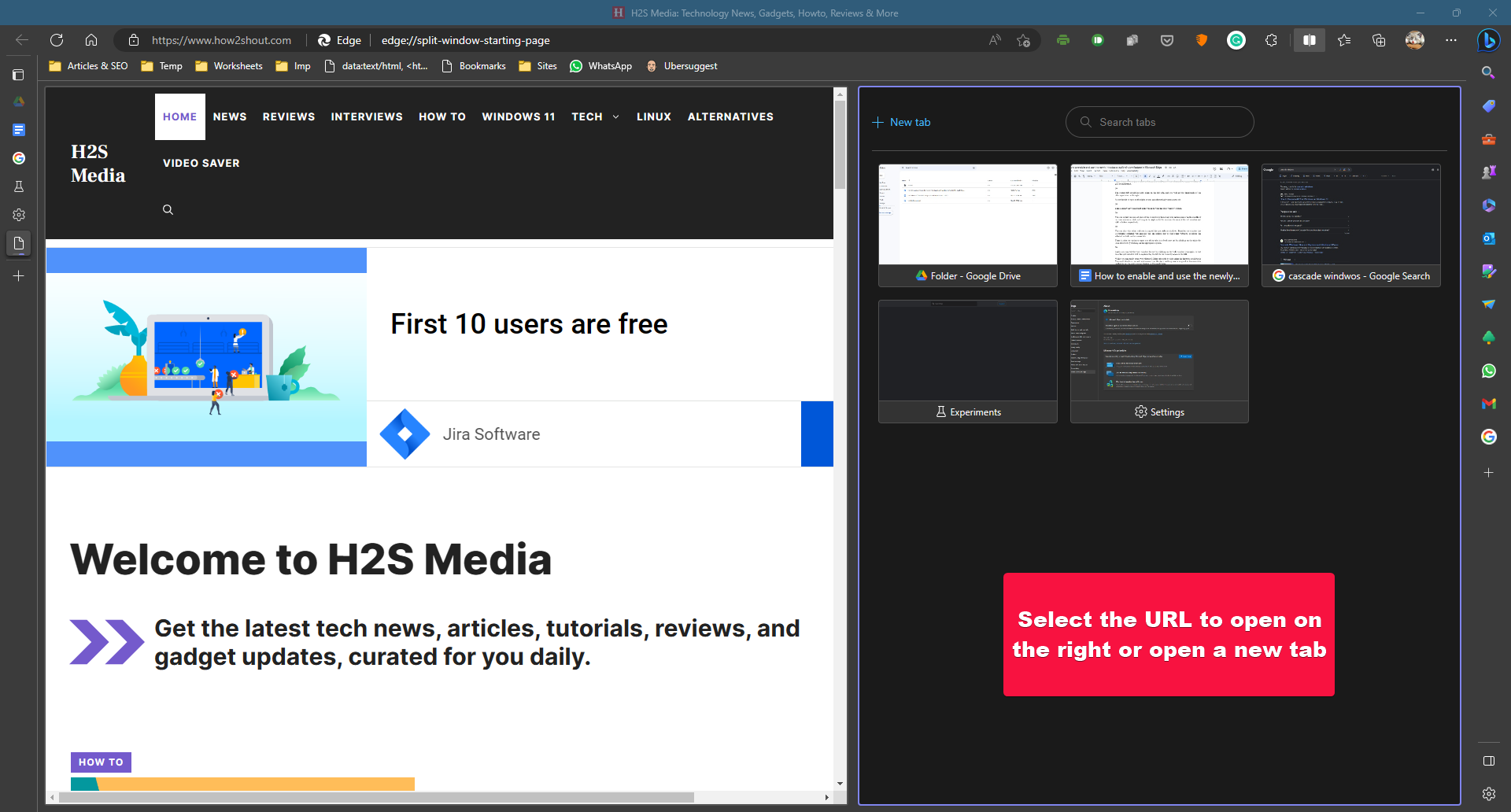Screen dimensions: 1511x812
Task: Open the Settings and more ellipsis menu
Action: 1451,40
